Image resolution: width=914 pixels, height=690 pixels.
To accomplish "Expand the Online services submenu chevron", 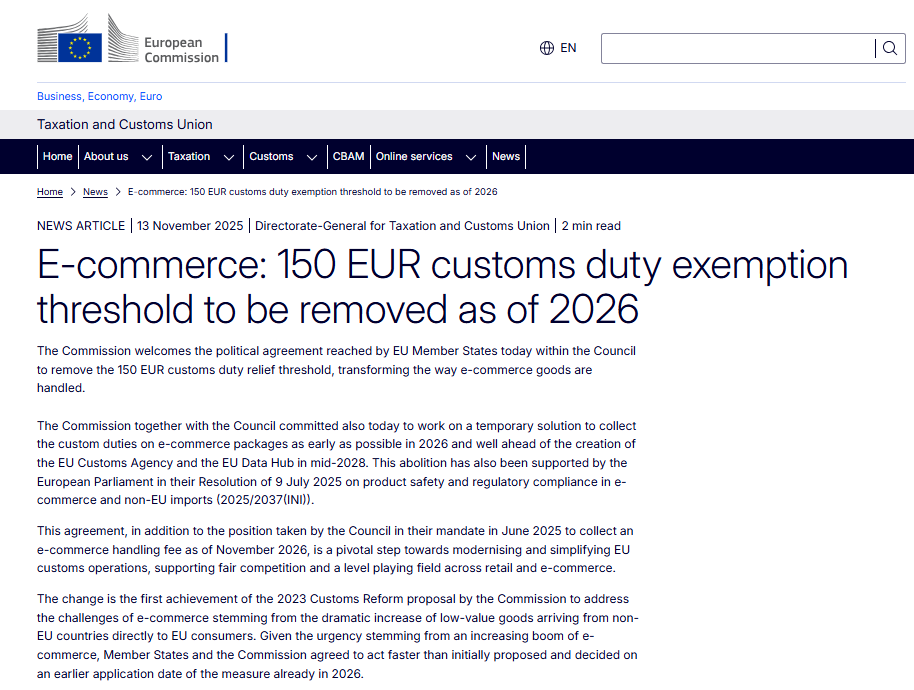I will pos(471,157).
